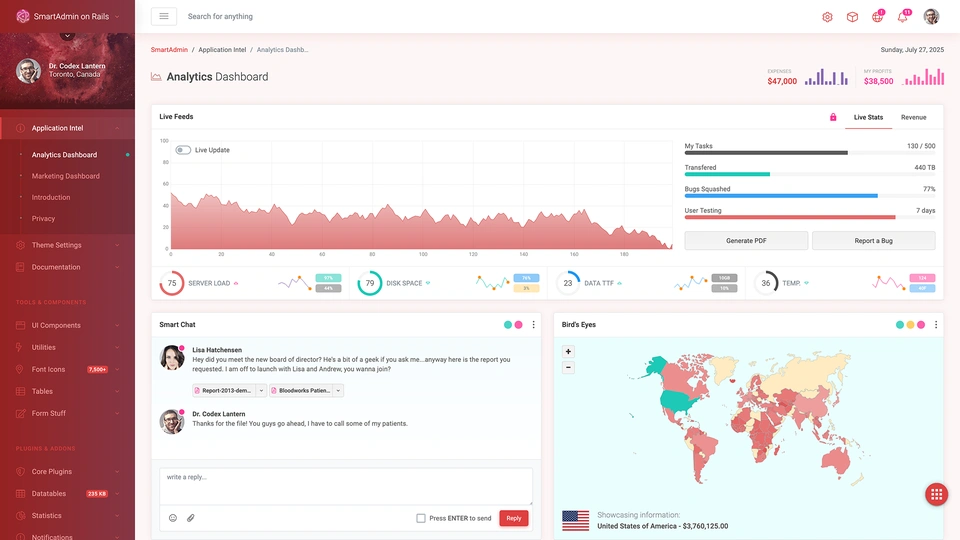
Task: Zoom in on the Bird's Eyes map
Action: 569,351
